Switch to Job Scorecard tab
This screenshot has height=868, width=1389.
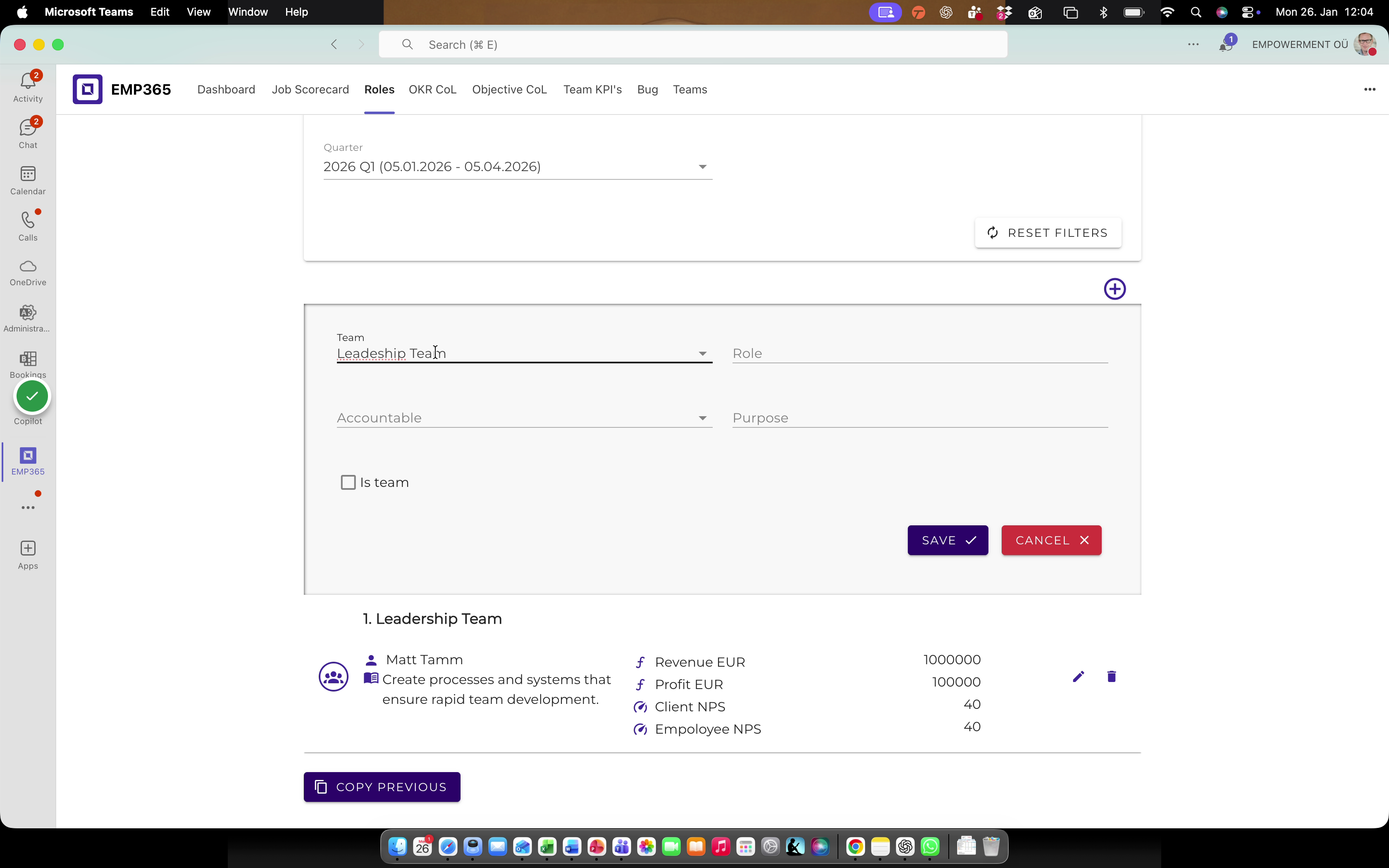310,90
